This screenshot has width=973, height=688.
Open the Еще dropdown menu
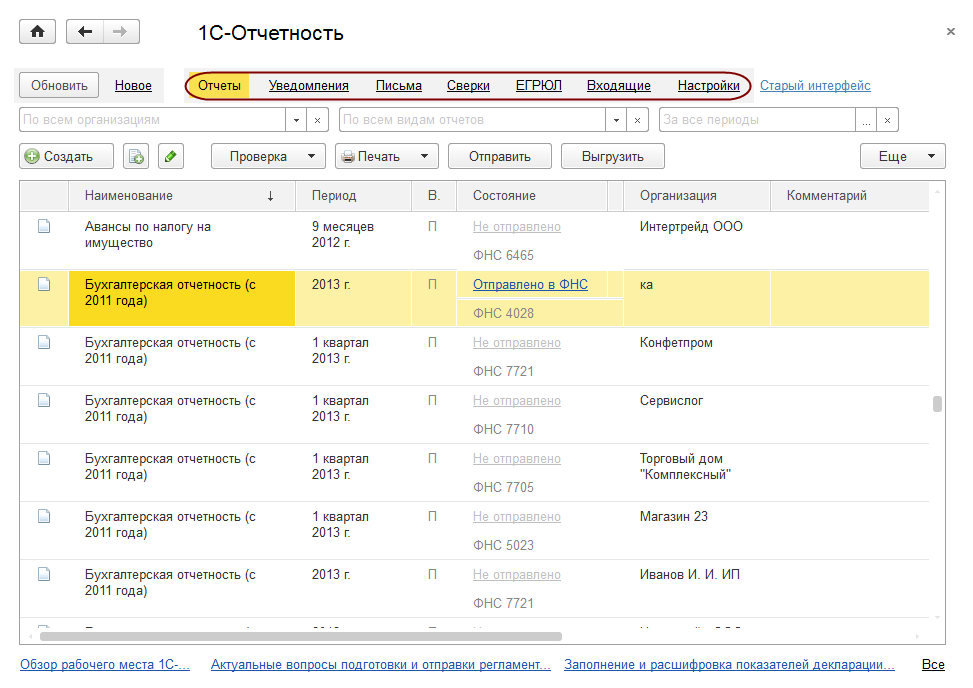902,156
